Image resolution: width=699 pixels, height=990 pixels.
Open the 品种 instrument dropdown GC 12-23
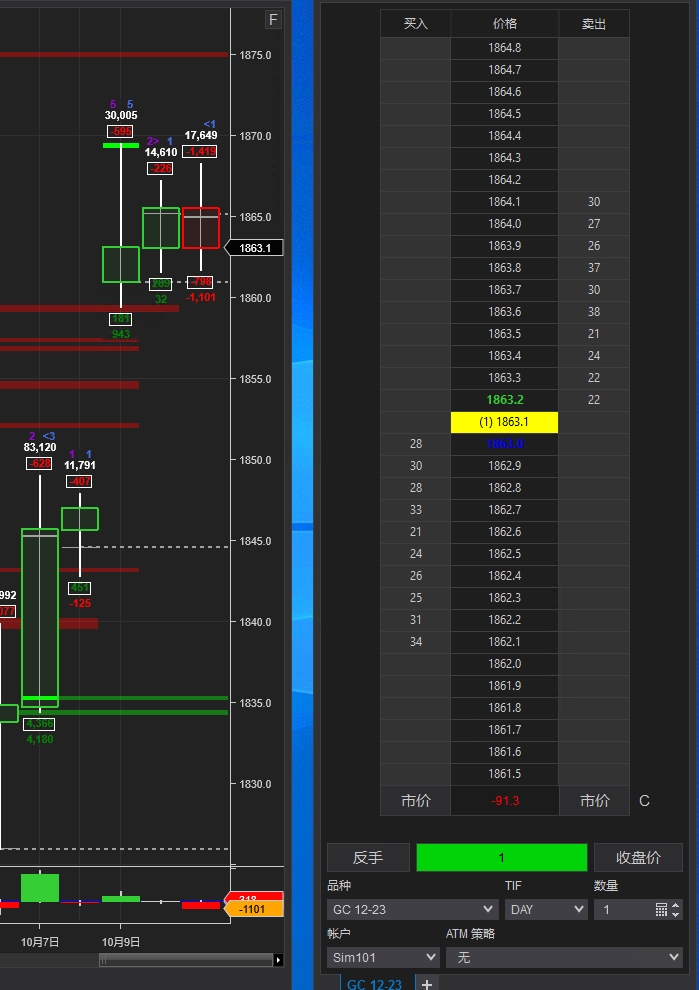[x=413, y=909]
